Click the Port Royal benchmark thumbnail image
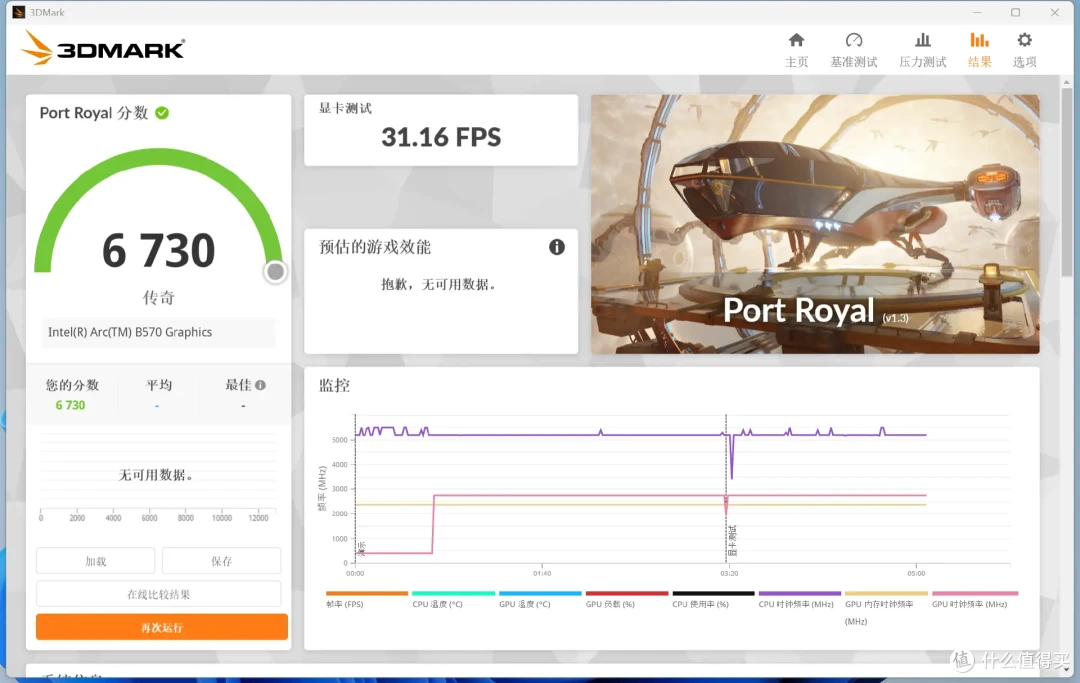Image resolution: width=1080 pixels, height=683 pixels. tap(815, 224)
